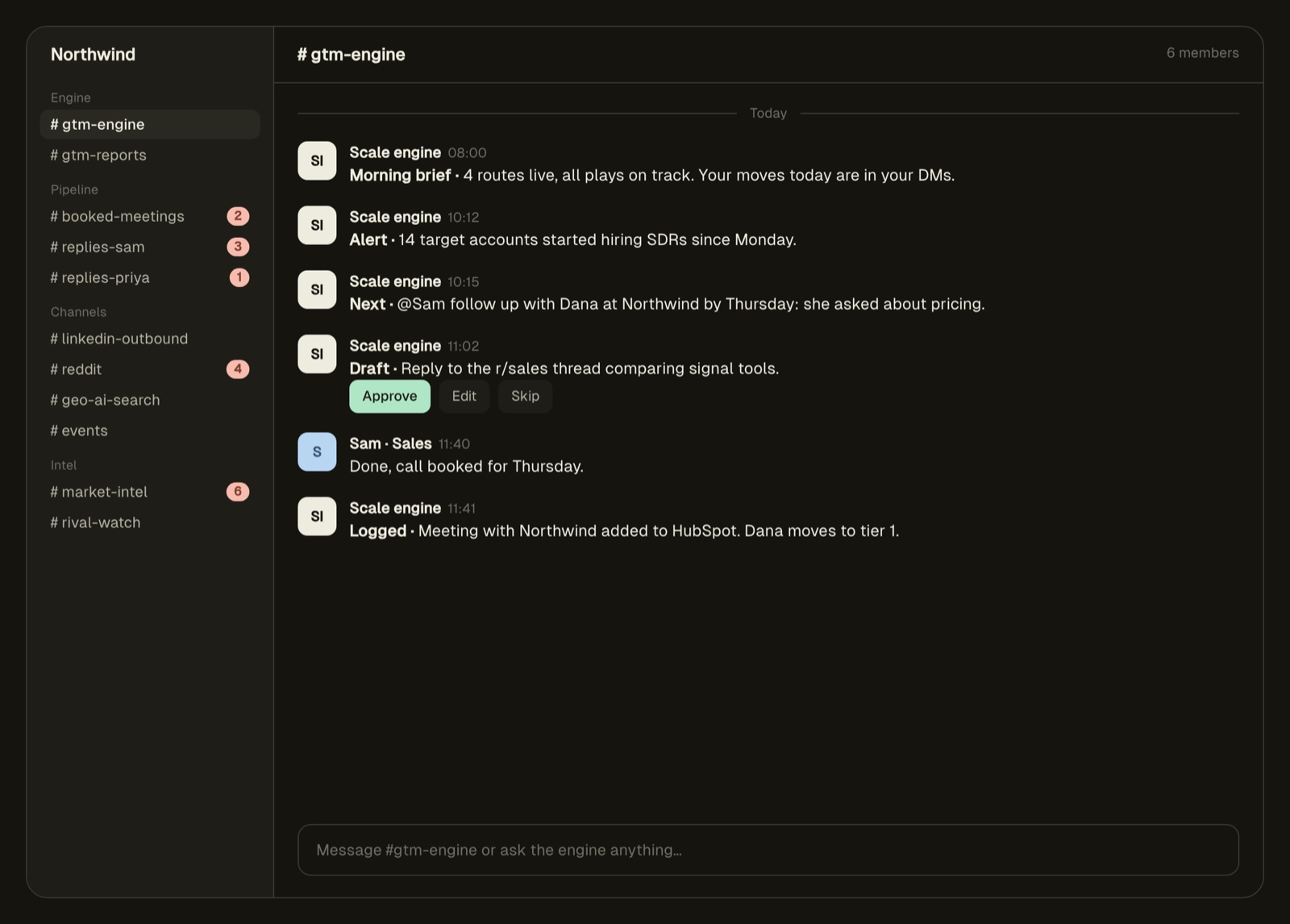This screenshot has width=1290, height=924.
Task: Click Scale engine avatar on the 08:00 message
Action: tap(317, 160)
